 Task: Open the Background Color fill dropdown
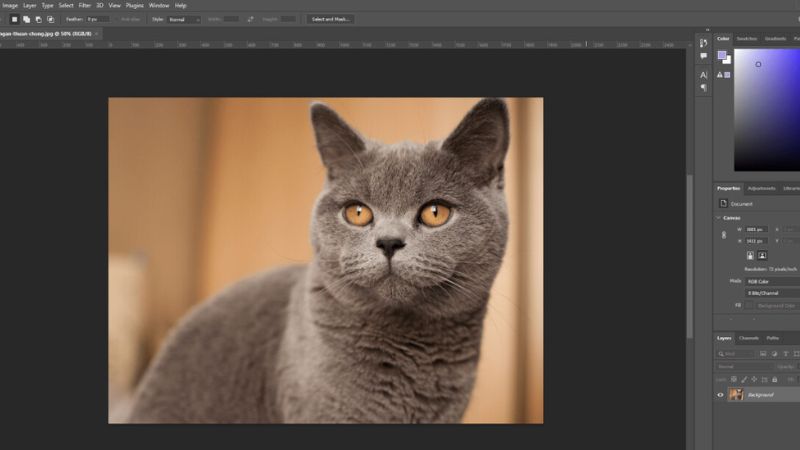(x=777, y=306)
